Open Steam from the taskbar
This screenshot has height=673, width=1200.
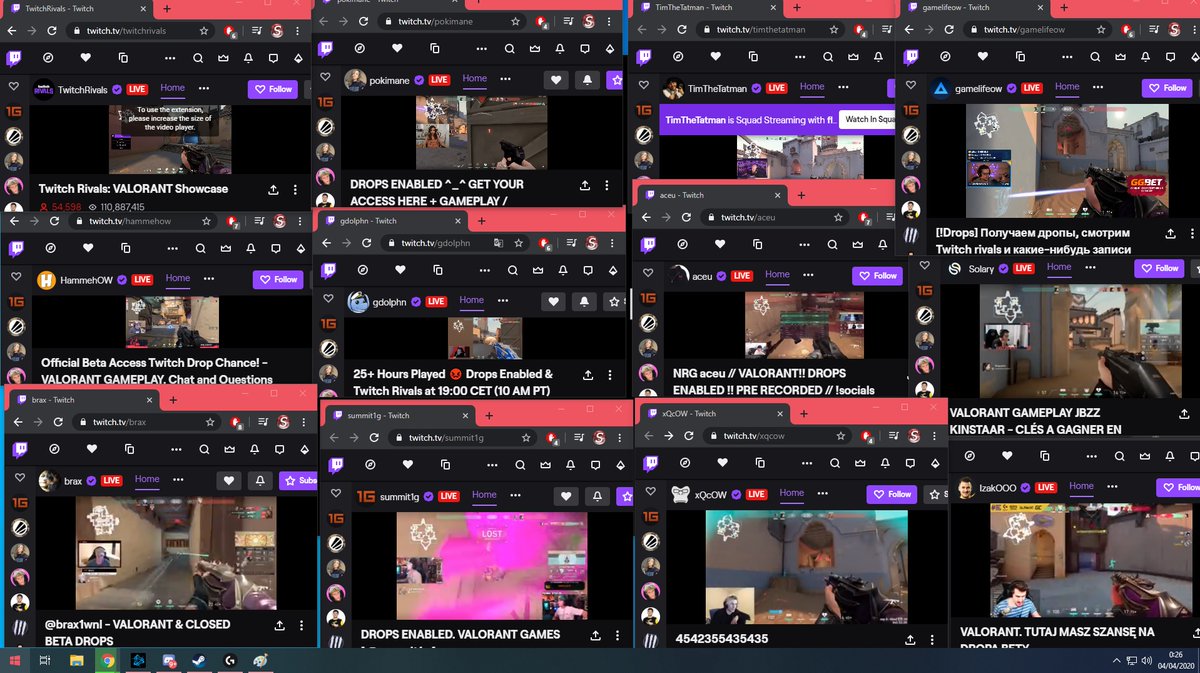[x=200, y=660]
